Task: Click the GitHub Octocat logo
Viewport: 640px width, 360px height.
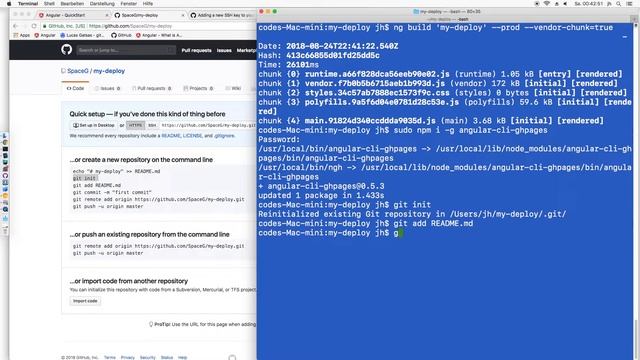Action: pyautogui.click(x=67, y=50)
